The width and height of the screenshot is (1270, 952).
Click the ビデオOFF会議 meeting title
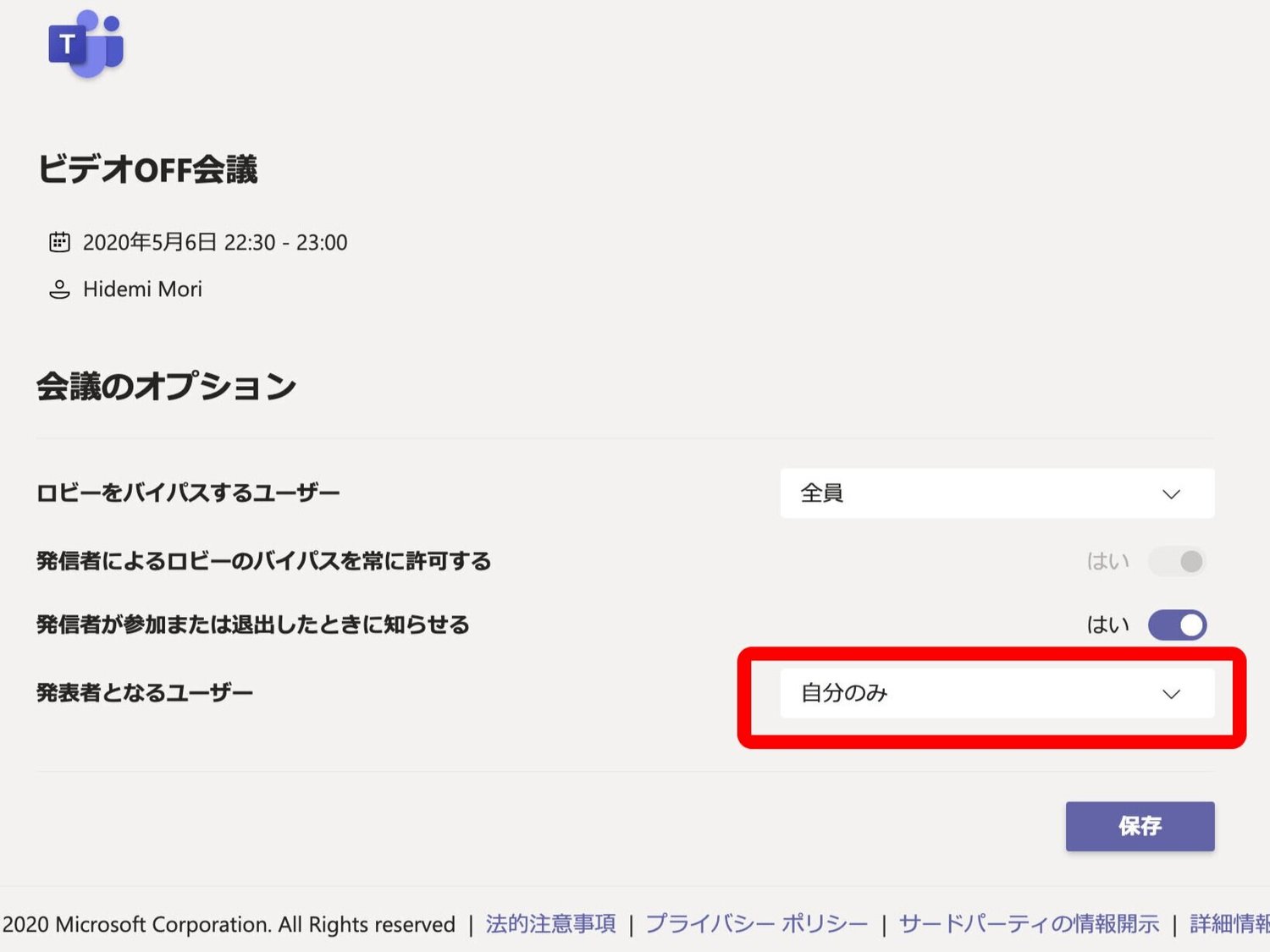coord(147,169)
